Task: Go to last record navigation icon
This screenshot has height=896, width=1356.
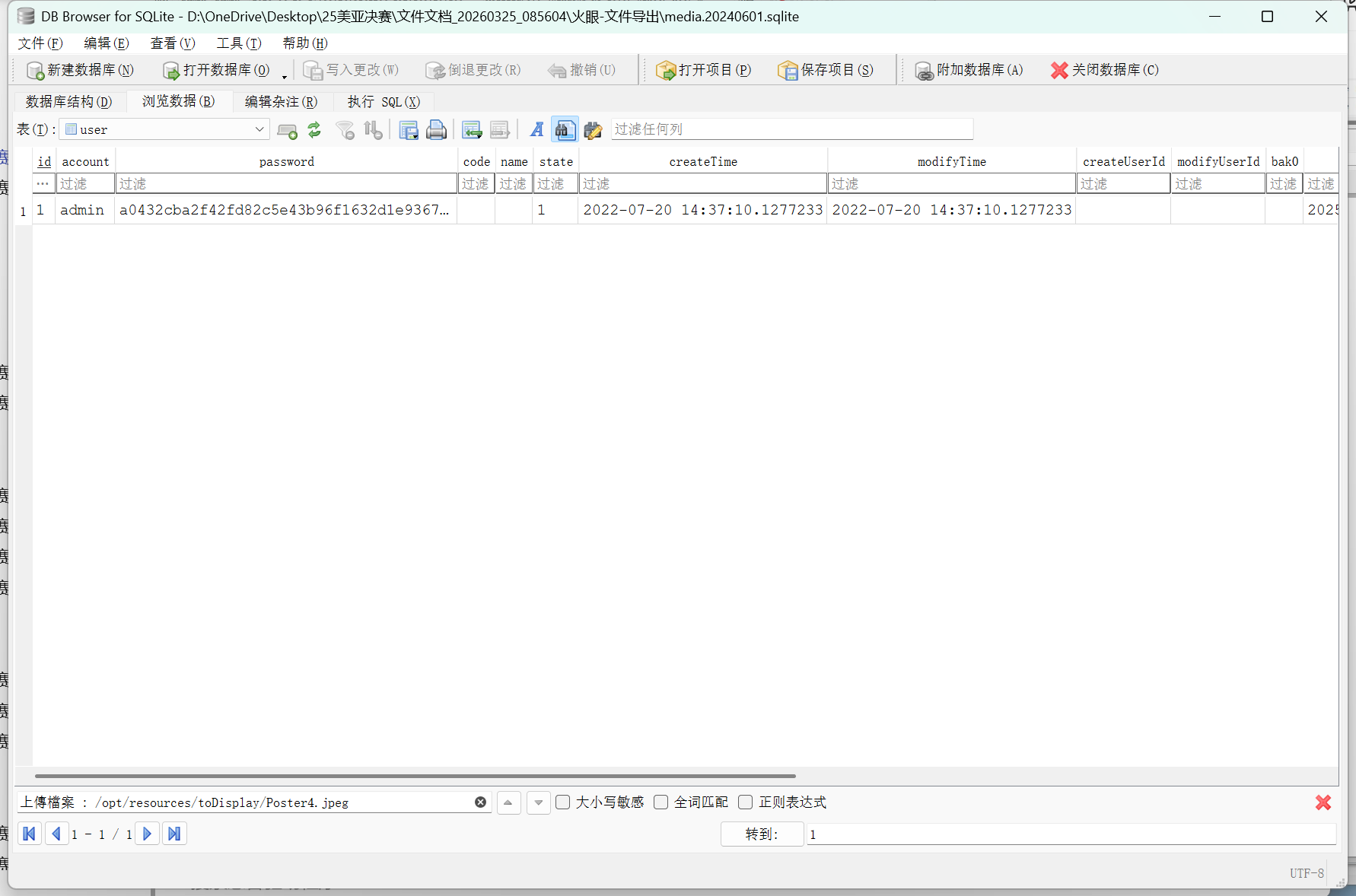Action: 174,834
